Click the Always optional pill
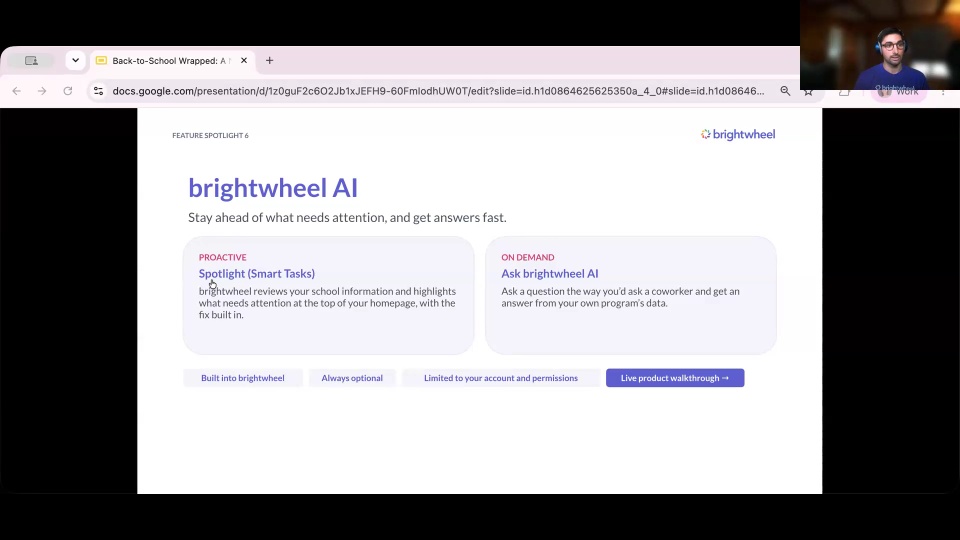This screenshot has width=960, height=540. click(352, 378)
